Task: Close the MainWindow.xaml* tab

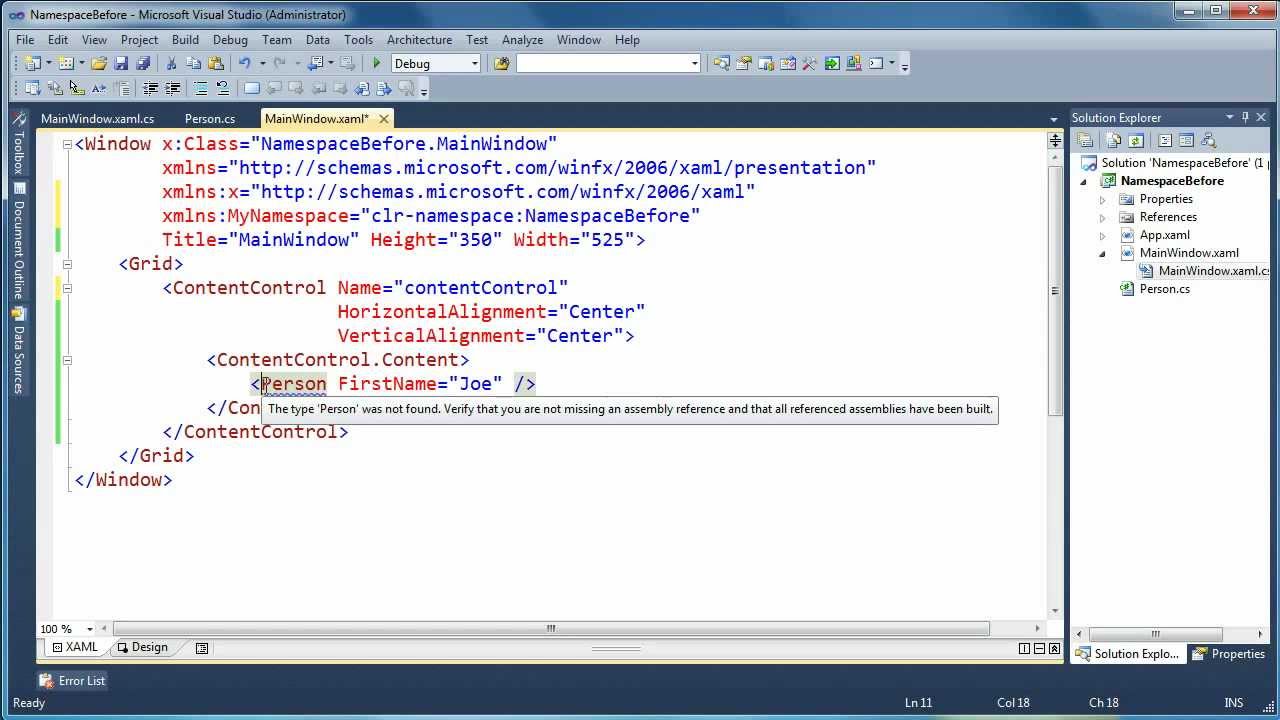Action: click(x=383, y=119)
